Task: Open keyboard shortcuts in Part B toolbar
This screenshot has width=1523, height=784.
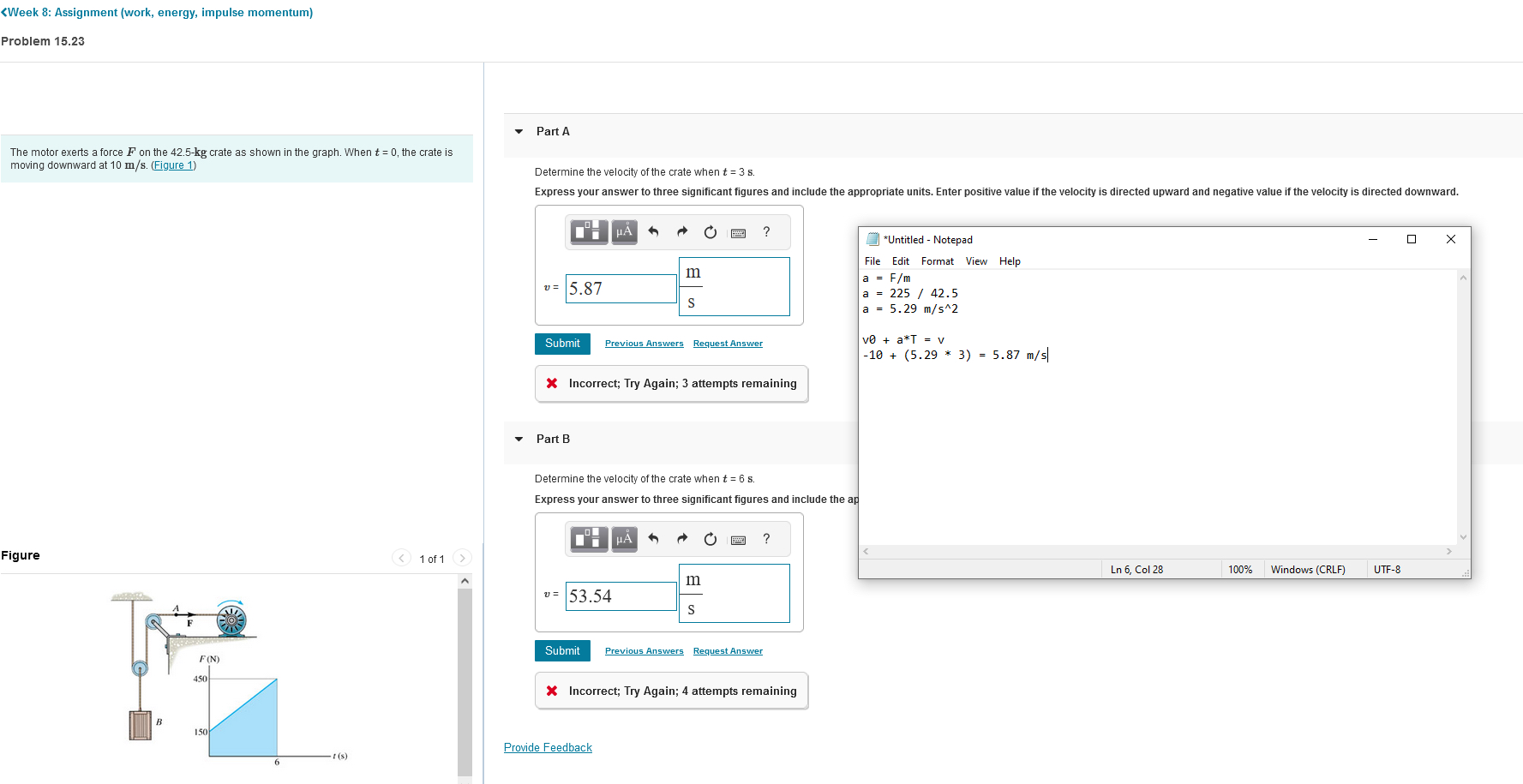Action: coord(738,539)
